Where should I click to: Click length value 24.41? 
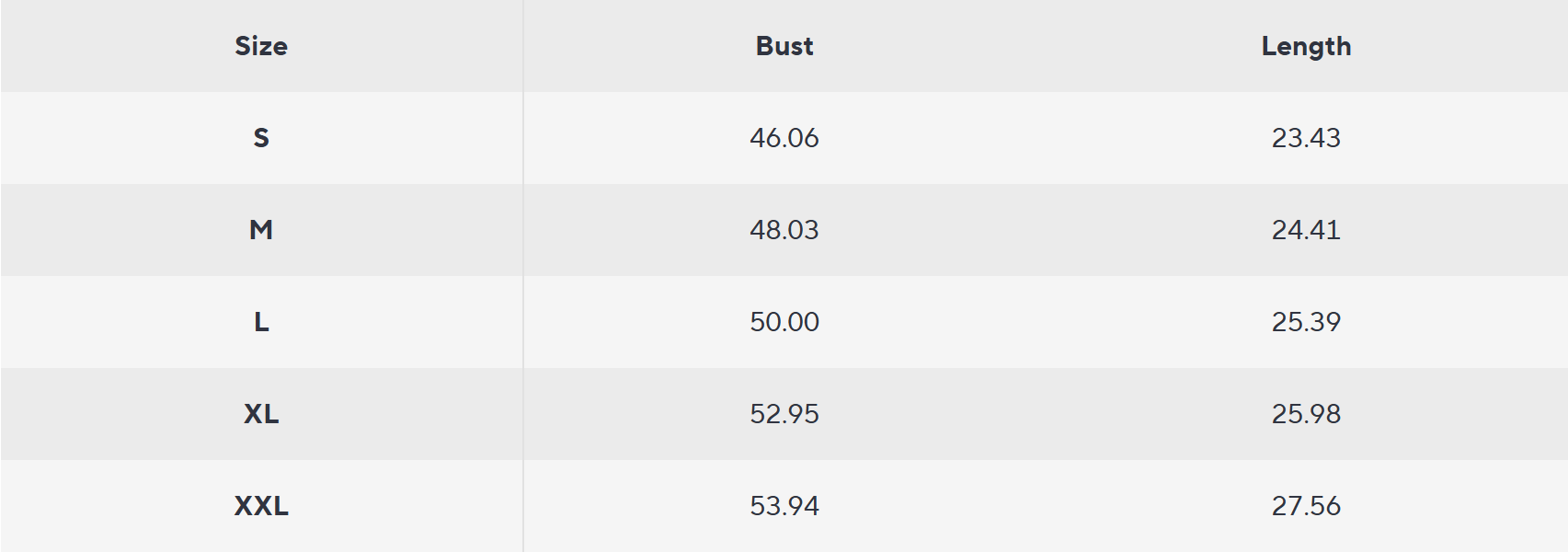coord(1306,230)
